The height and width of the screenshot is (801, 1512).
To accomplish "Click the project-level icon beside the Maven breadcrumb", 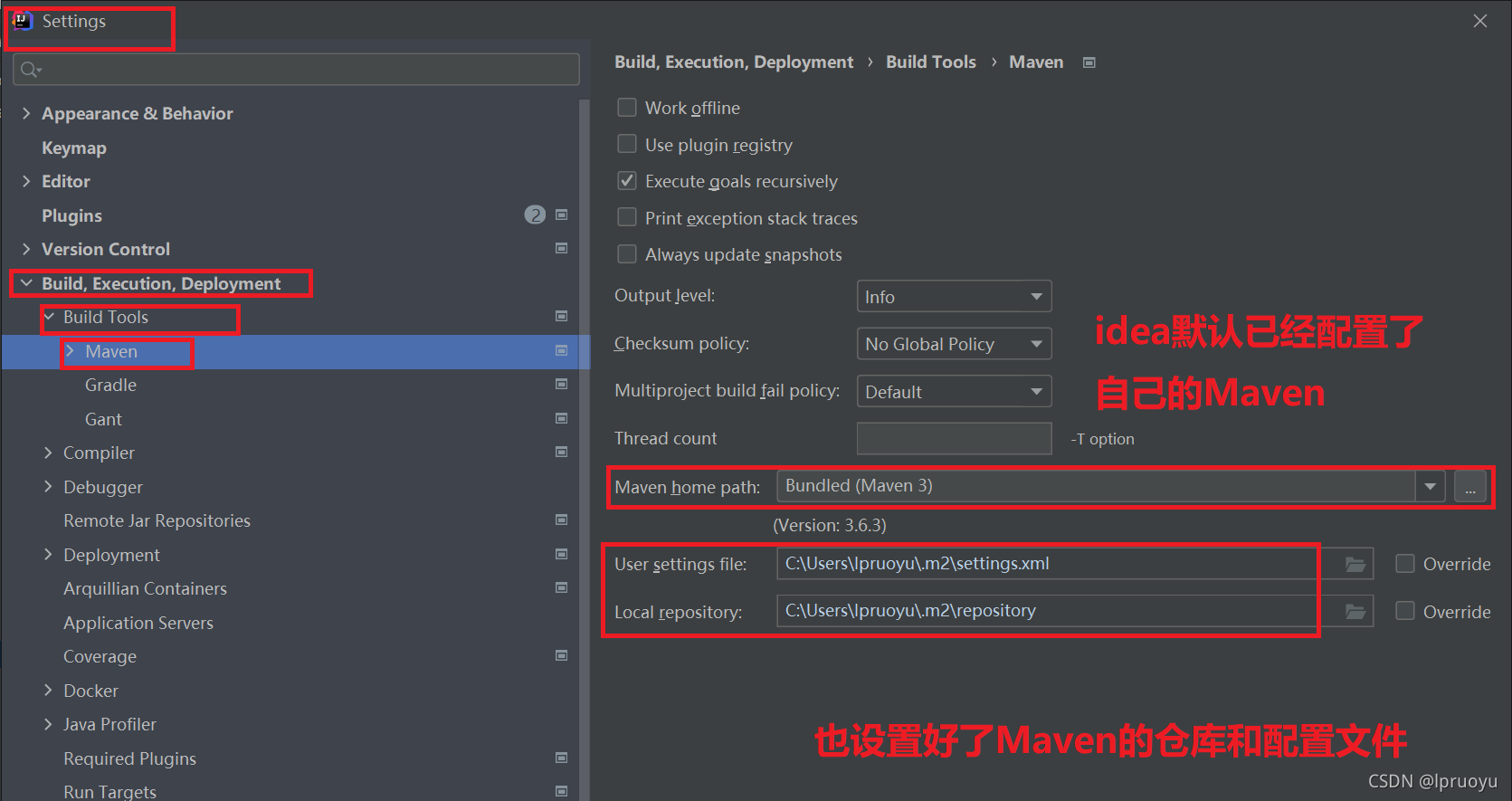I will pyautogui.click(x=1089, y=62).
